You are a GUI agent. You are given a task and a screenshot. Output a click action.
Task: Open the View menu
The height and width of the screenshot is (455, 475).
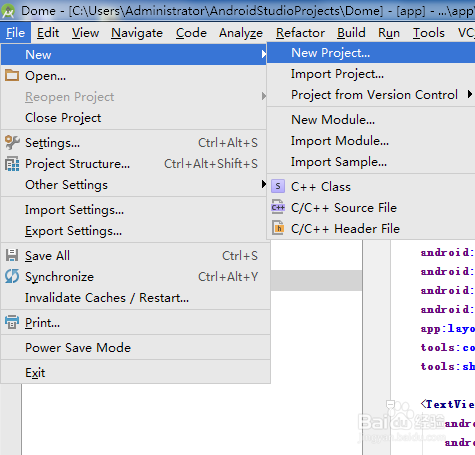point(85,33)
